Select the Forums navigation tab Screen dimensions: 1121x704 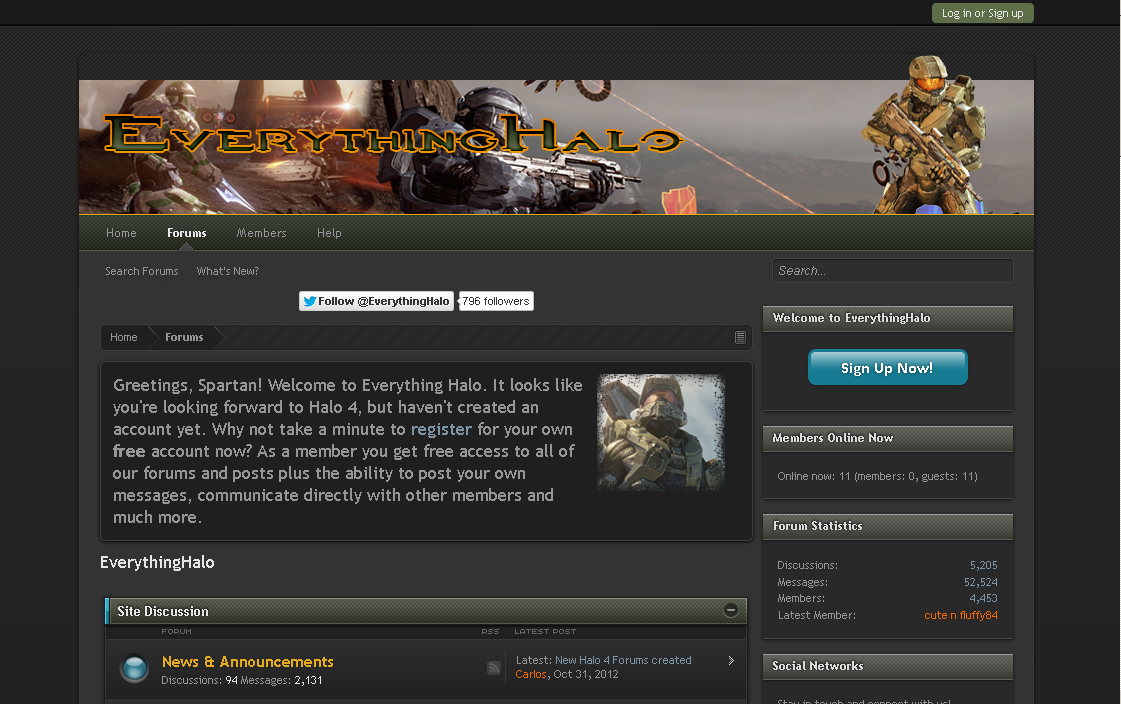pyautogui.click(x=187, y=233)
